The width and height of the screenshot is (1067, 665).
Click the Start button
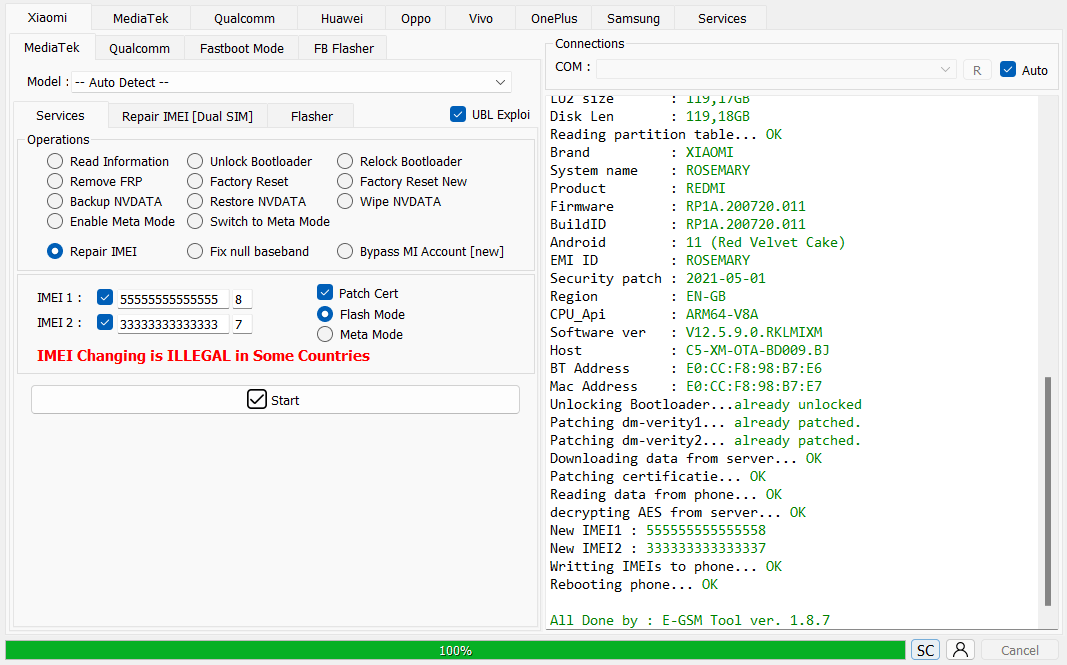tap(275, 399)
